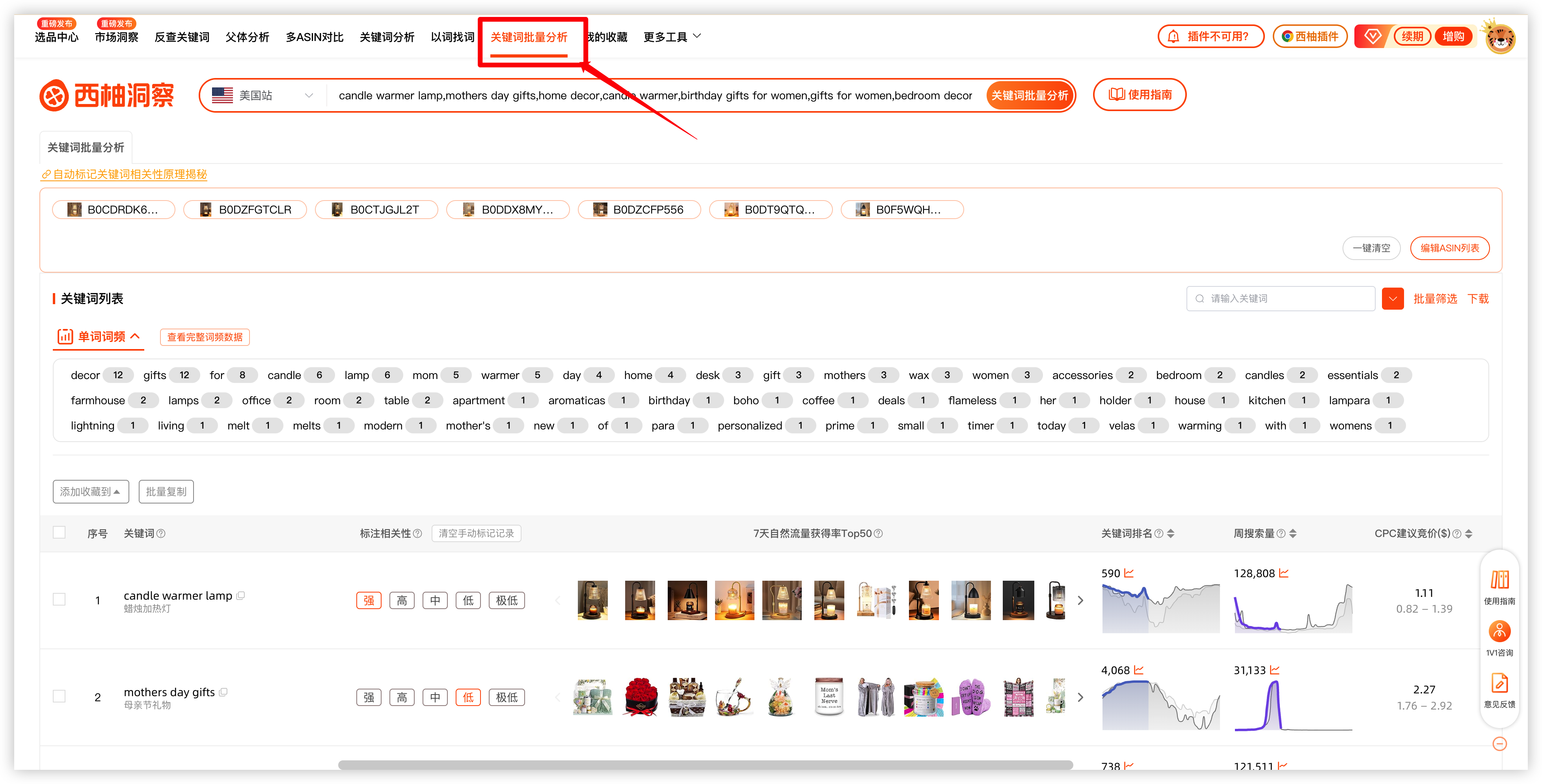This screenshot has height=784, width=1542.
Task: Check the select-all checkbox in table header
Action: [59, 533]
